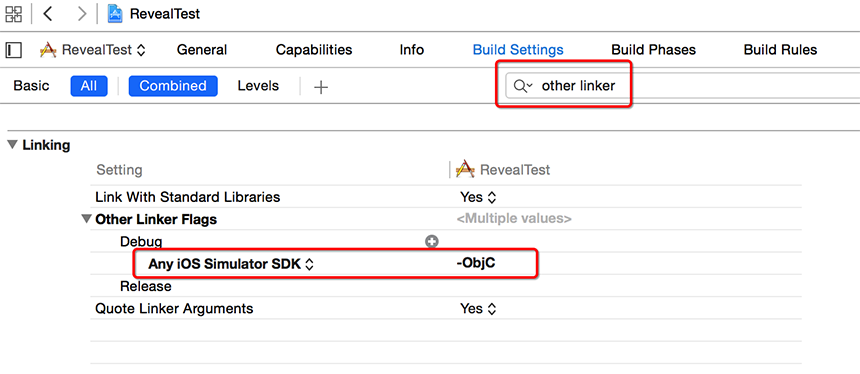Select the Combined view button
The image size is (860, 374).
click(173, 86)
